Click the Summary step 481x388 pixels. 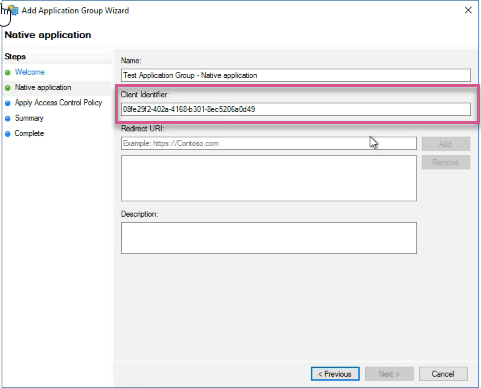point(29,118)
